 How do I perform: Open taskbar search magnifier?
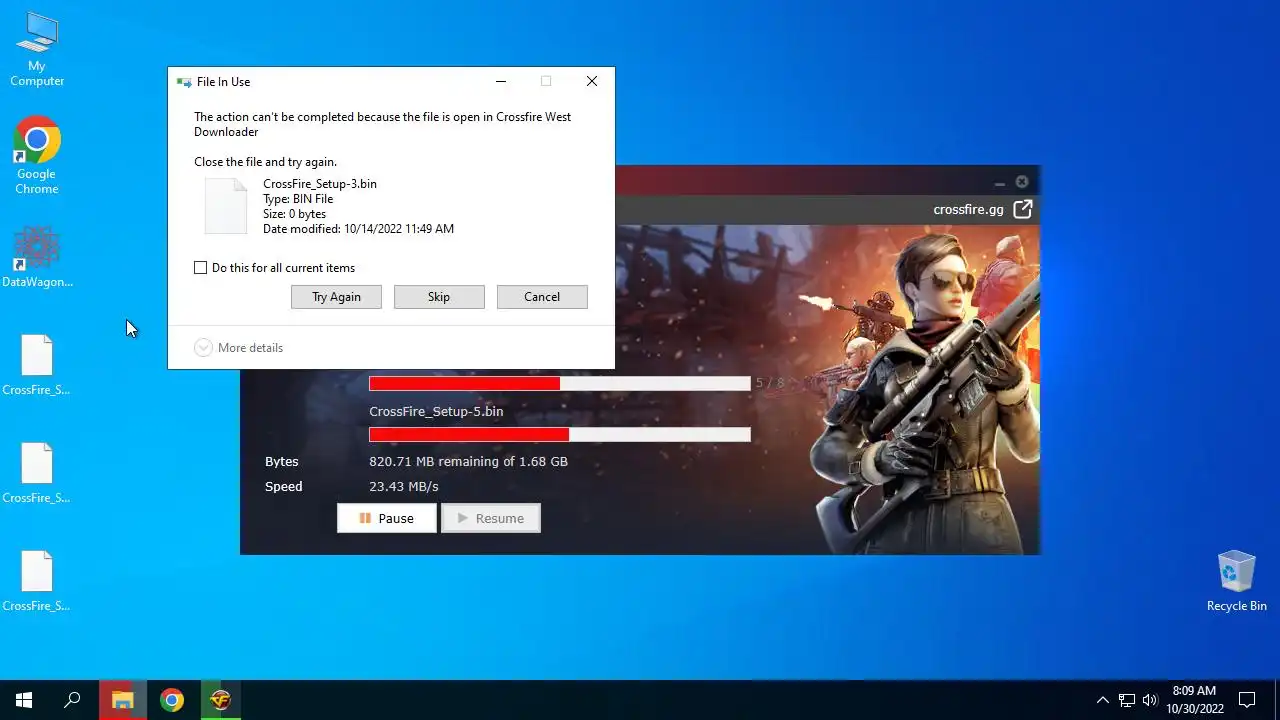[x=72, y=700]
